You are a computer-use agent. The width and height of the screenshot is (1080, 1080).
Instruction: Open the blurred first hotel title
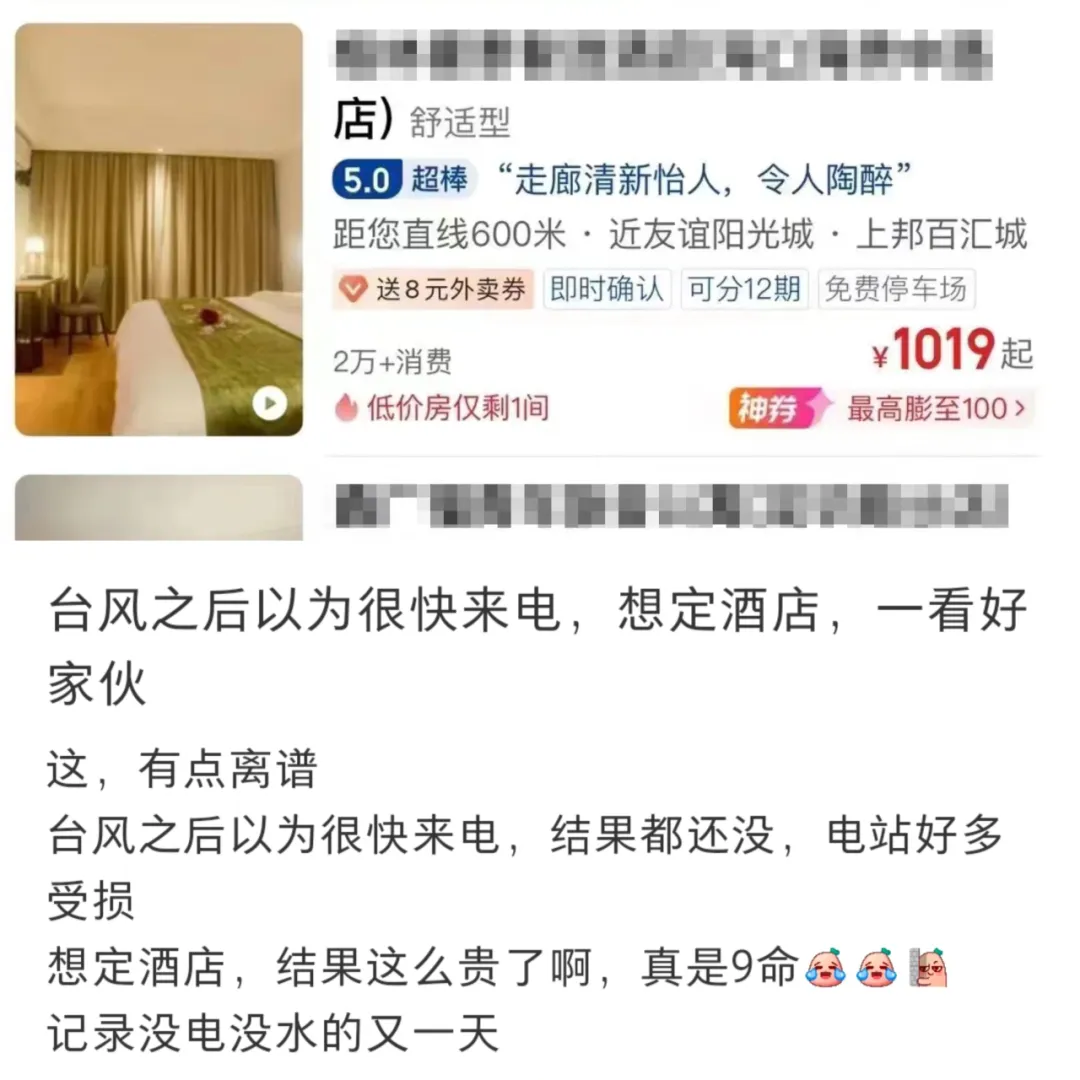point(663,55)
